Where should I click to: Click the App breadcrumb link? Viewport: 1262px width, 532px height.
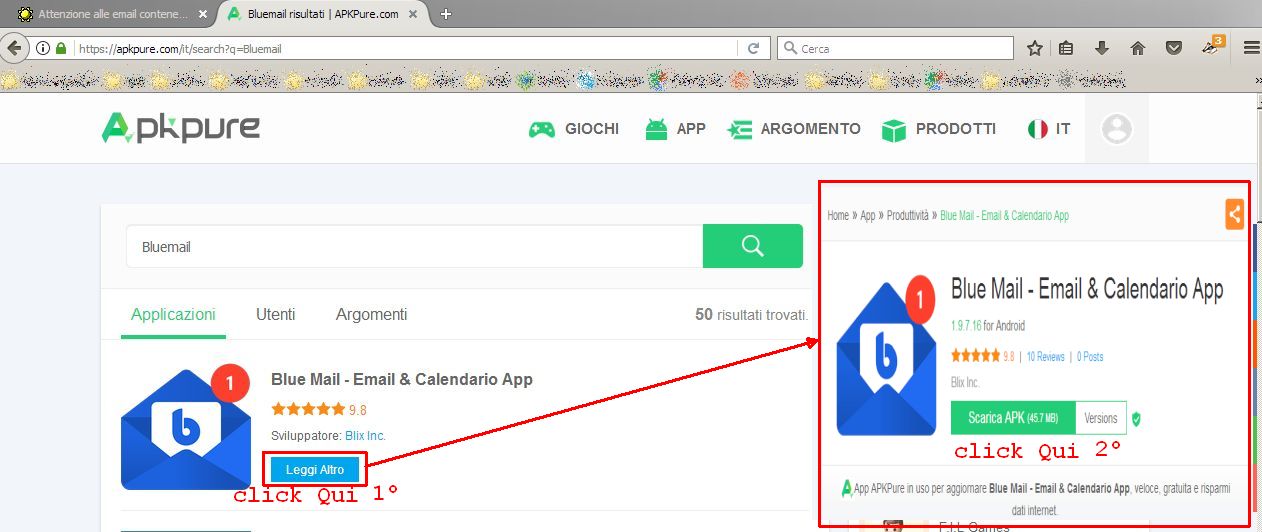[x=868, y=215]
